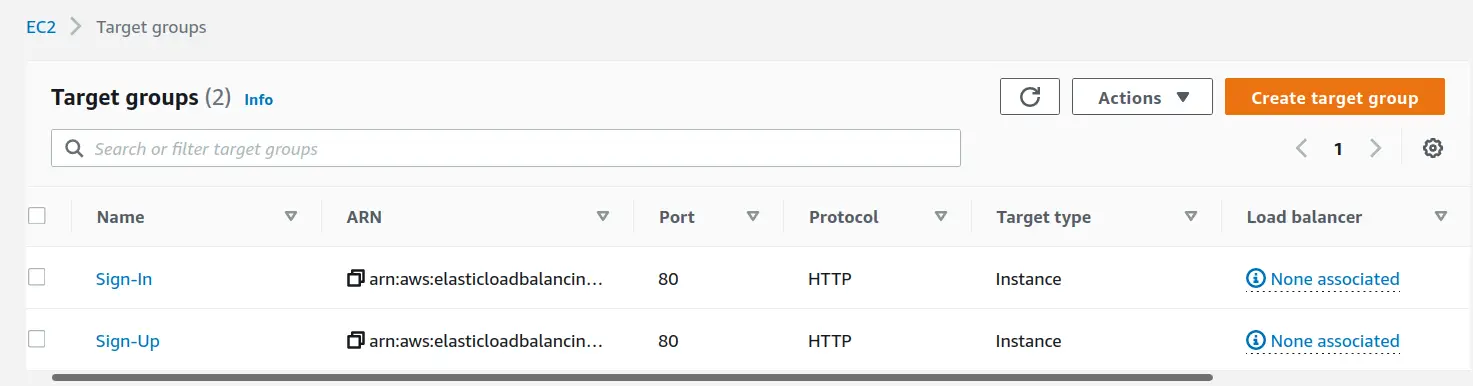Viewport: 1473px width, 386px height.
Task: Copy the Sign-Up ARN using copy icon
Action: point(355,341)
